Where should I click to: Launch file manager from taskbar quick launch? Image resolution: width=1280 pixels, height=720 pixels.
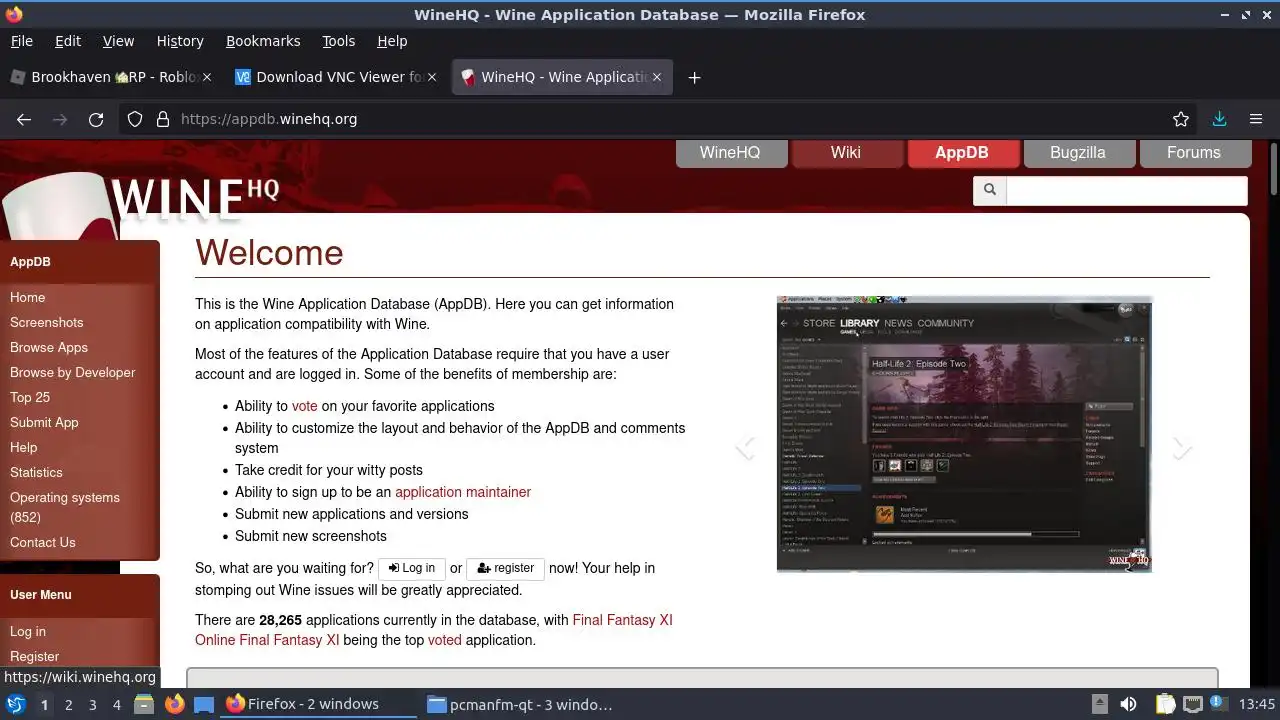(x=144, y=704)
